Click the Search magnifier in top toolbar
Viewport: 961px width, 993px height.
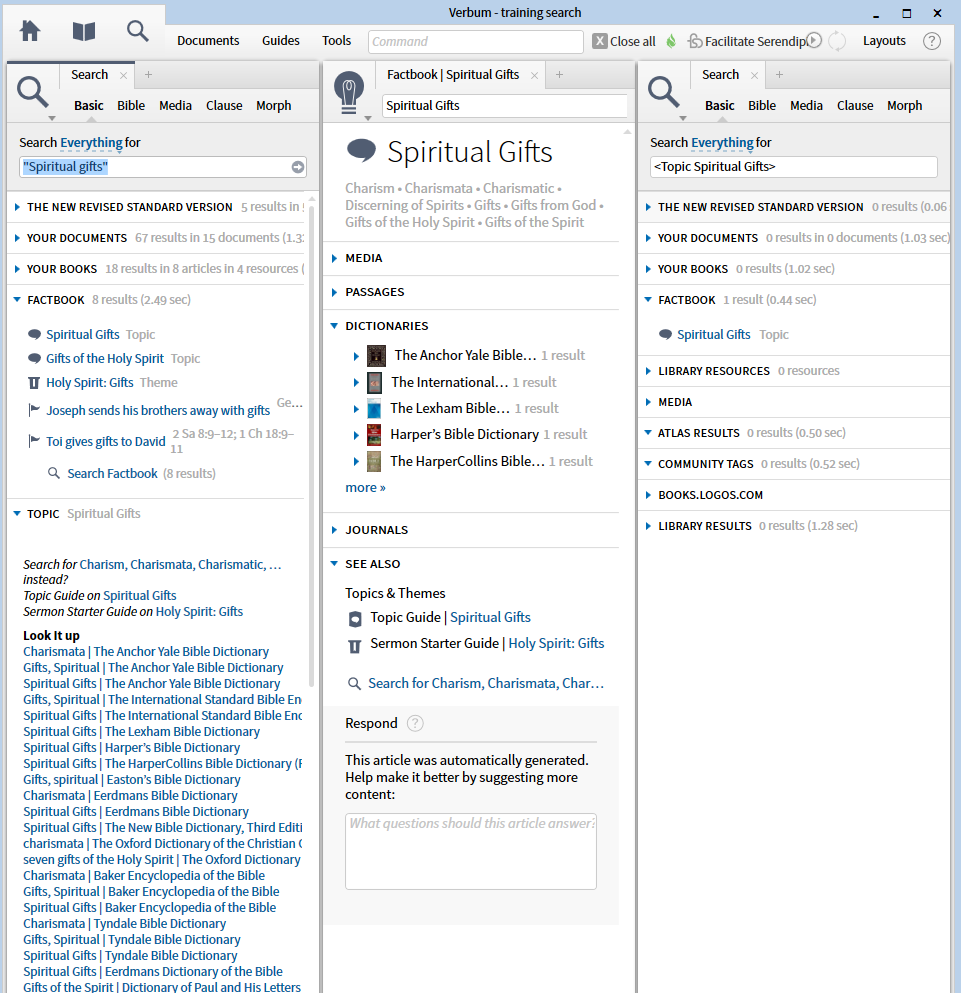click(x=137, y=31)
